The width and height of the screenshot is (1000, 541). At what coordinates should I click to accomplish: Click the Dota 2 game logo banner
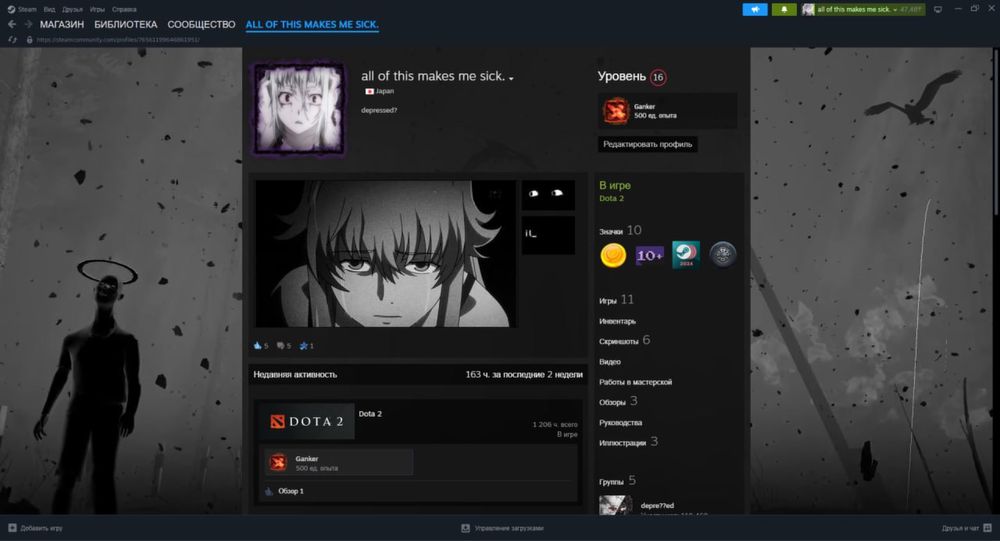click(307, 421)
